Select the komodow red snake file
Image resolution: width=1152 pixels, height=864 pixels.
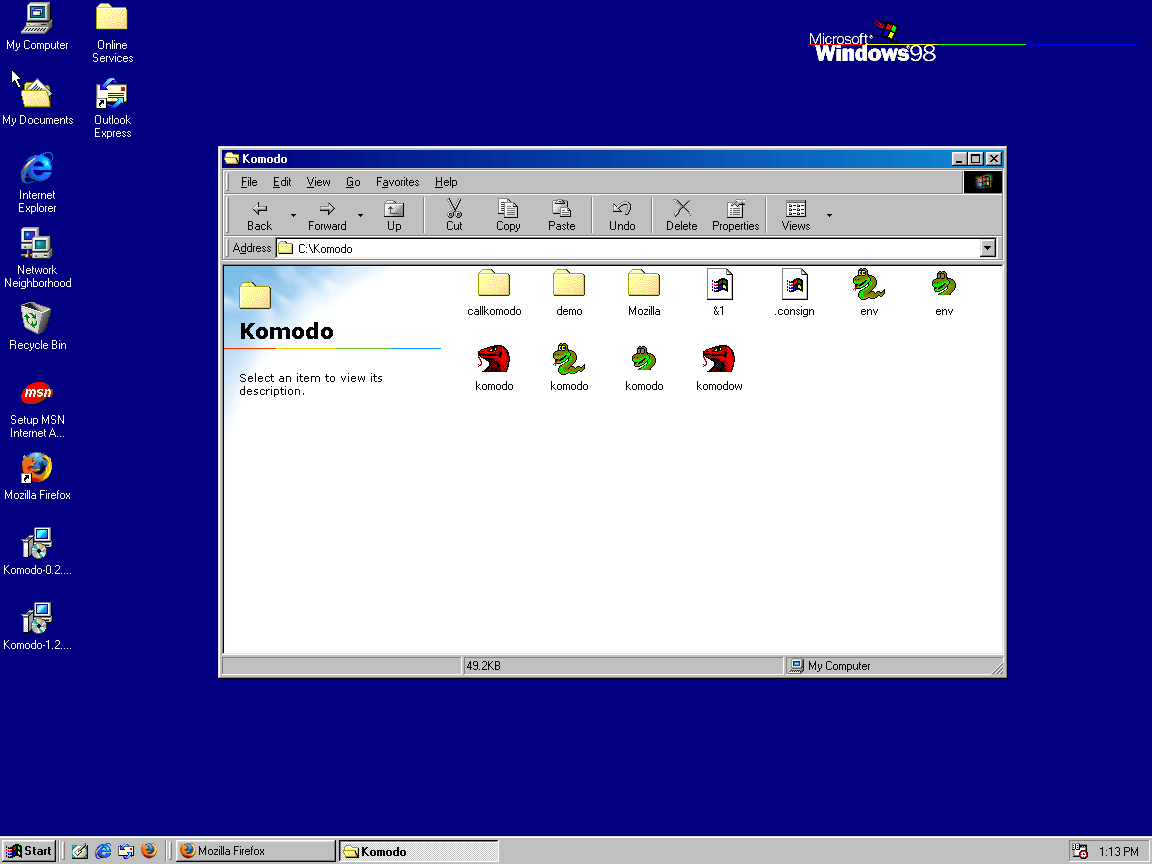pyautogui.click(x=719, y=360)
